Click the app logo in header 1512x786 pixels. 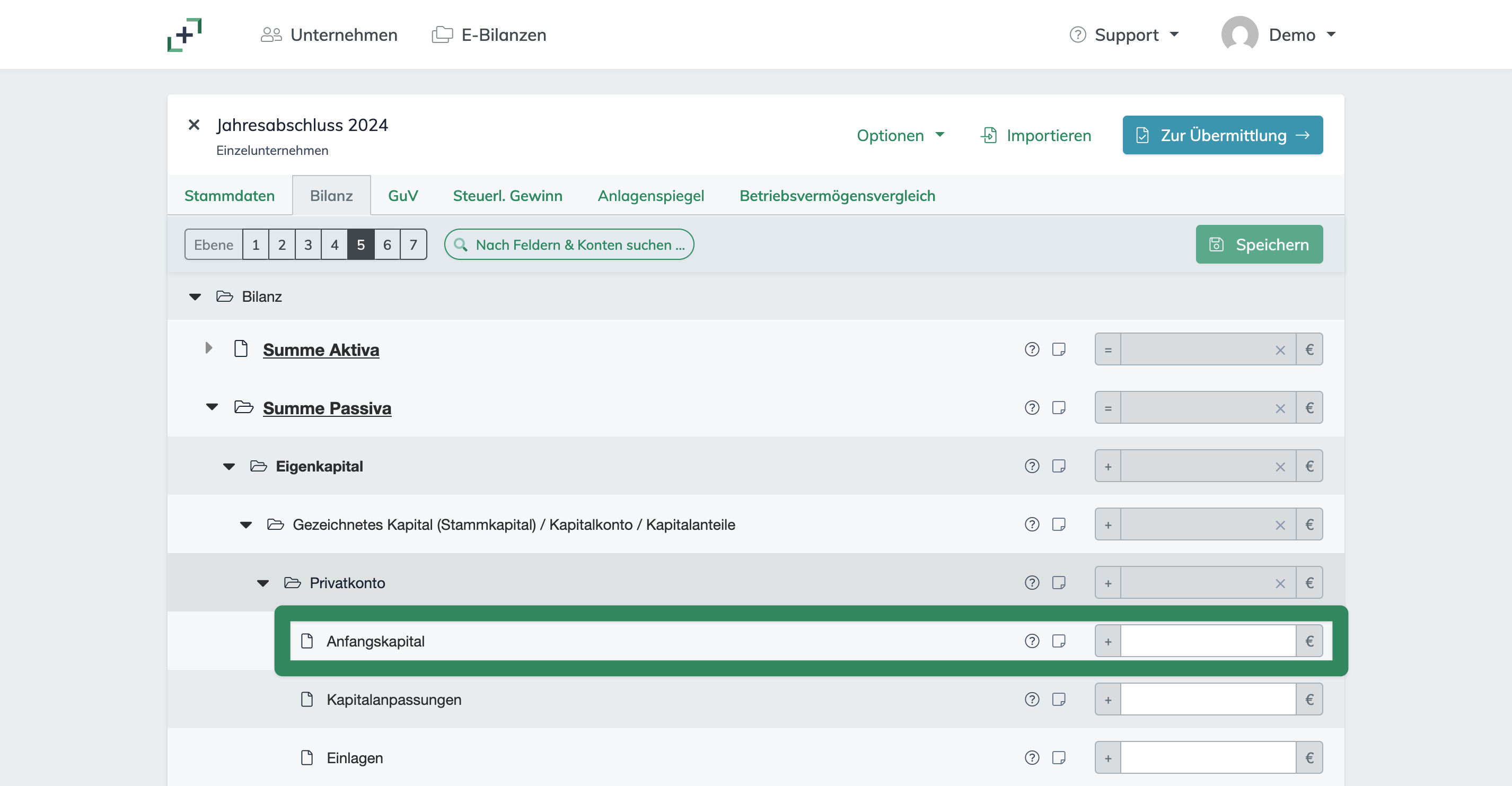[184, 34]
